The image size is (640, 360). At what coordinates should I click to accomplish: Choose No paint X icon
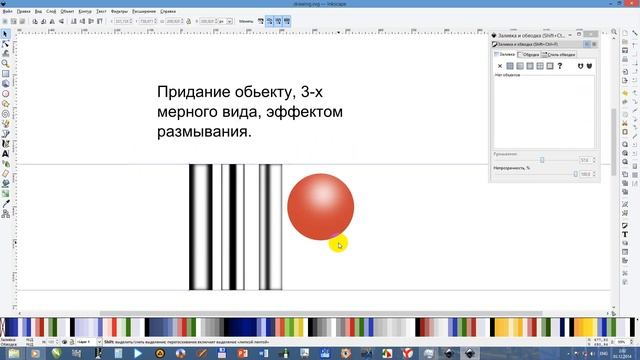pyautogui.click(x=500, y=66)
